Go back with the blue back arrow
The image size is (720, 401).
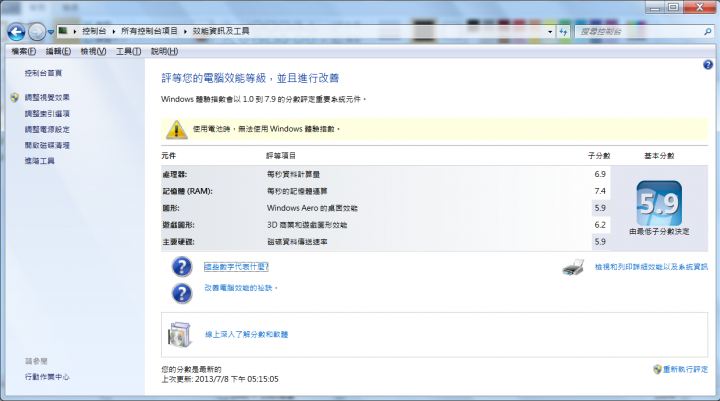[x=17, y=32]
